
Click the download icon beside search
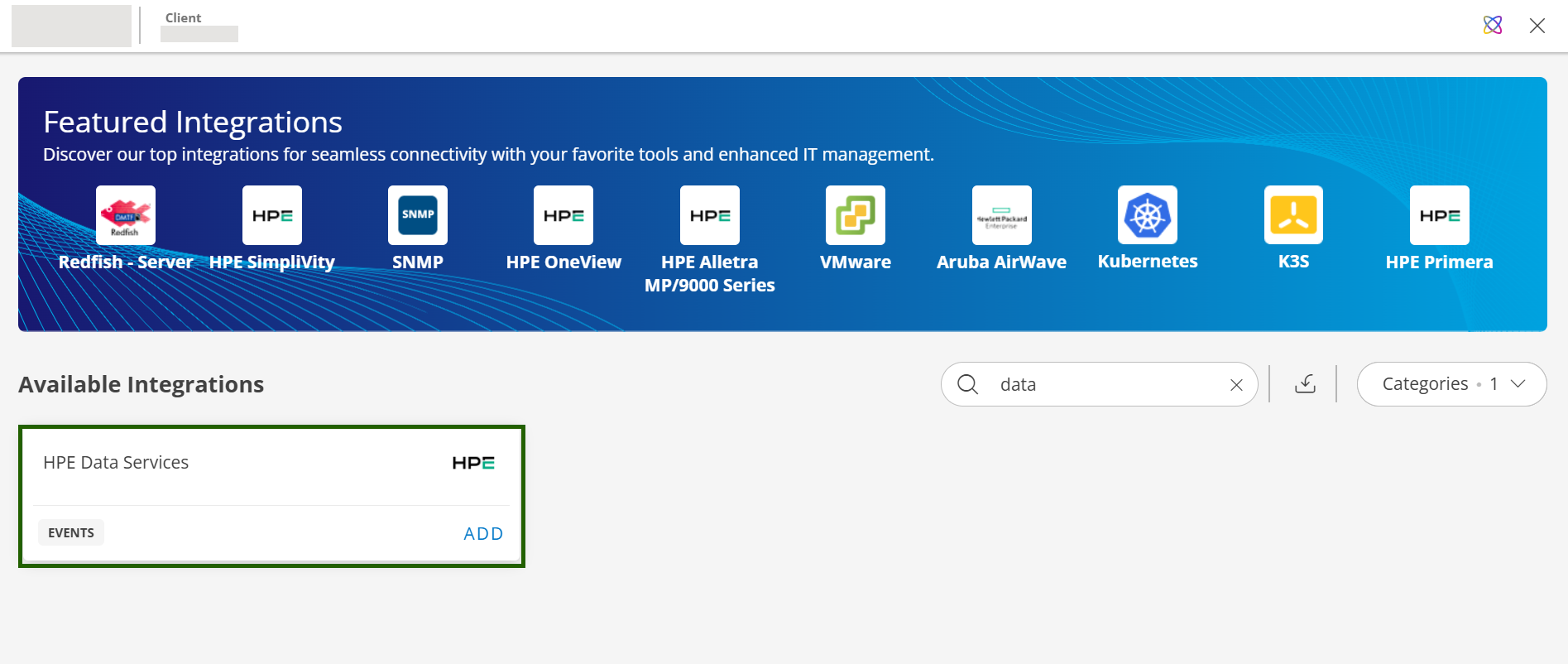[x=1305, y=384]
